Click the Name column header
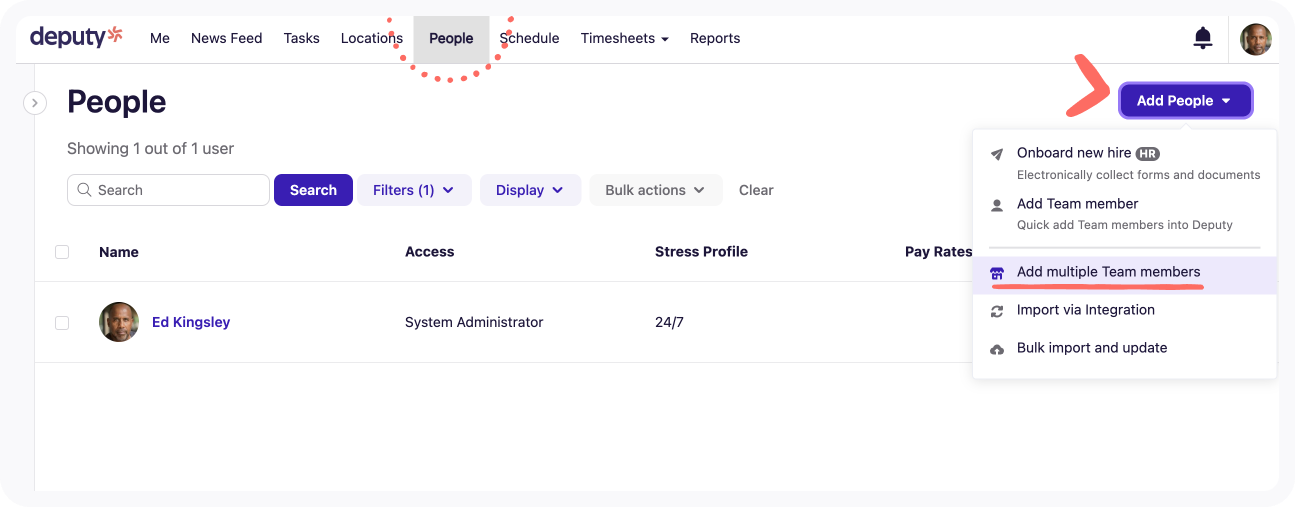The height and width of the screenshot is (507, 1295). [119, 252]
